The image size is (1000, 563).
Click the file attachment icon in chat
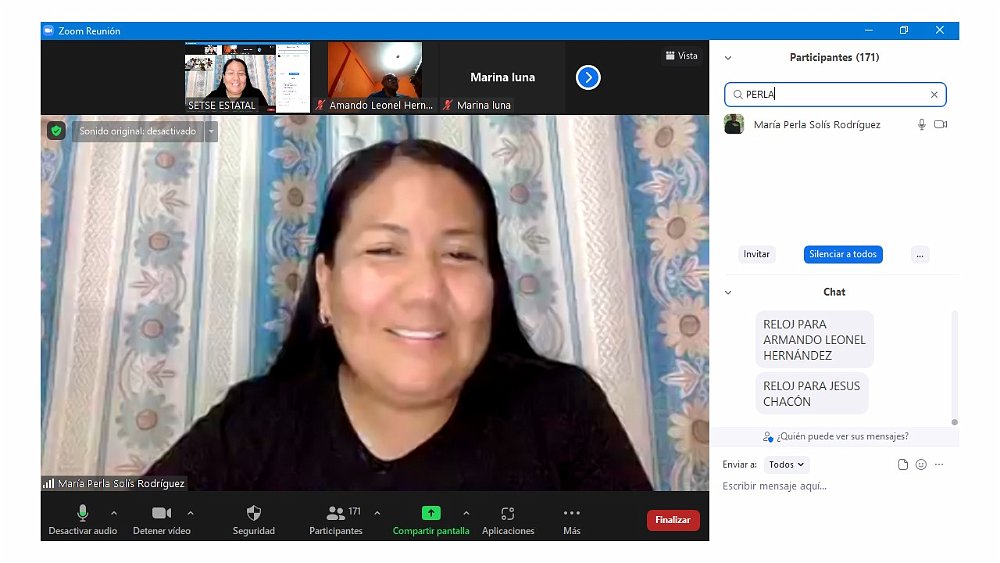coord(903,465)
